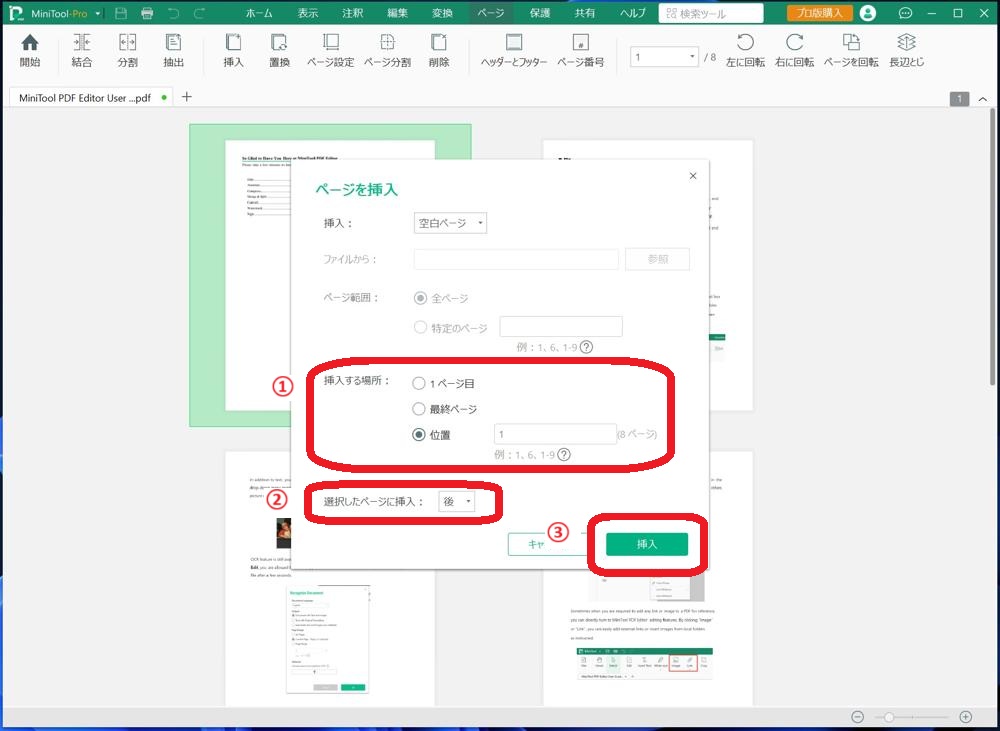Open the ページ番号 tool
Viewport: 1000px width, 731px height.
580,50
